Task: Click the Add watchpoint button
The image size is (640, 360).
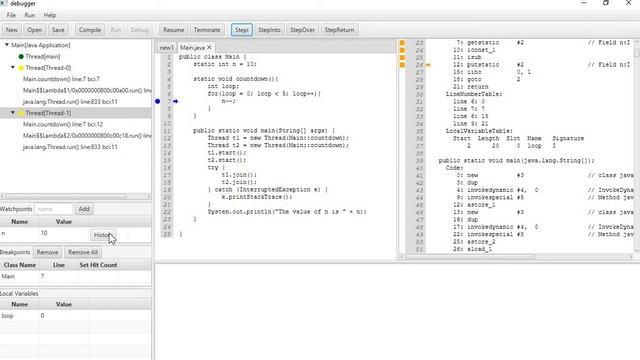Action: (x=84, y=209)
